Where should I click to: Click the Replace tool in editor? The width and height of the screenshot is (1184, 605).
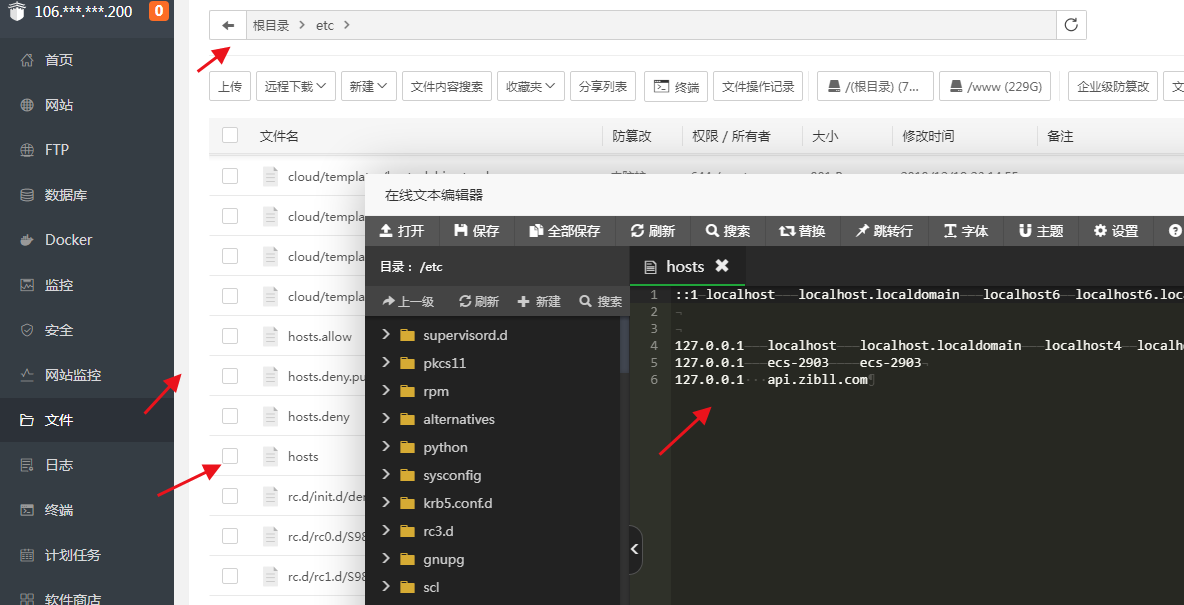pyautogui.click(x=802, y=231)
